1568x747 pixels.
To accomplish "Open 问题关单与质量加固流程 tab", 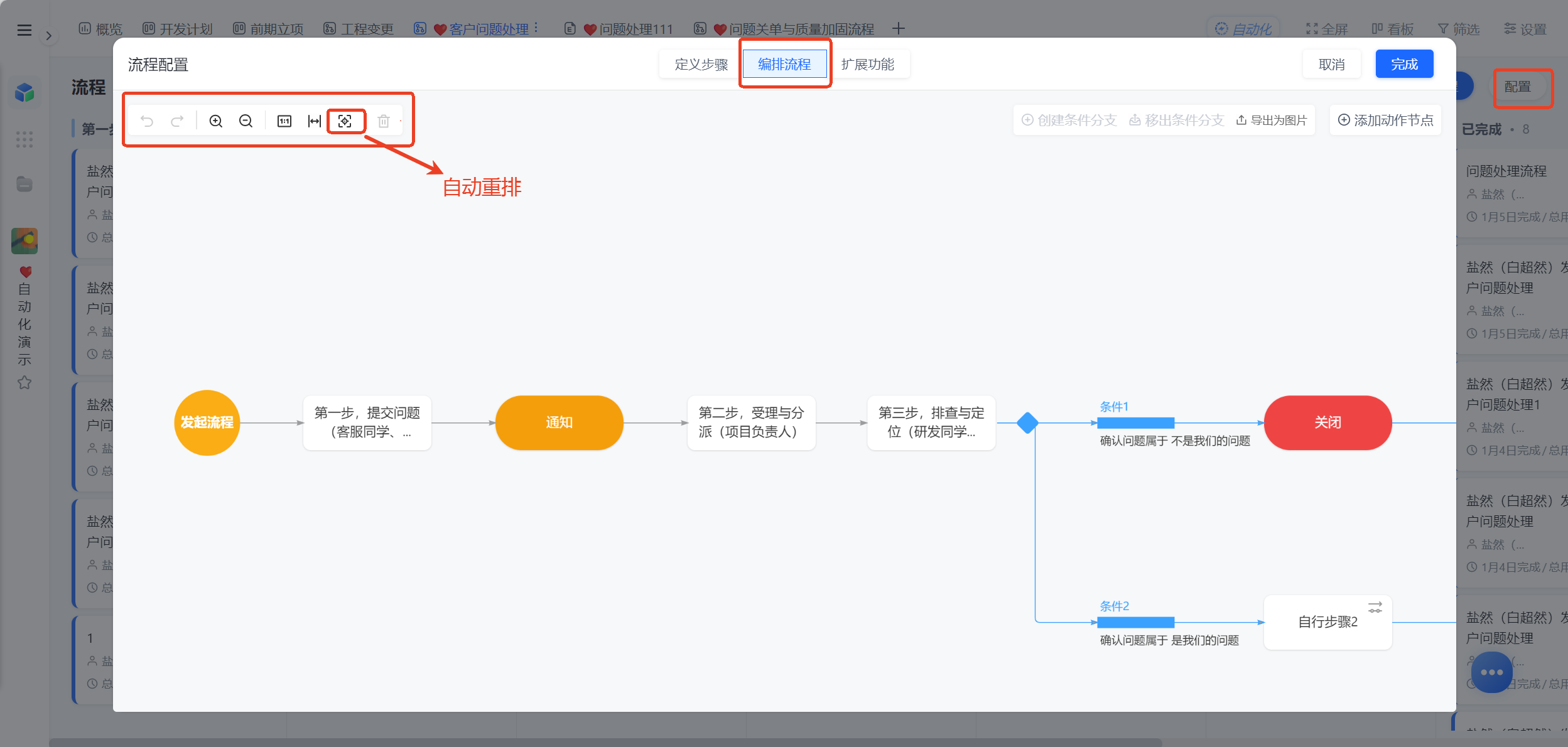I will [784, 29].
